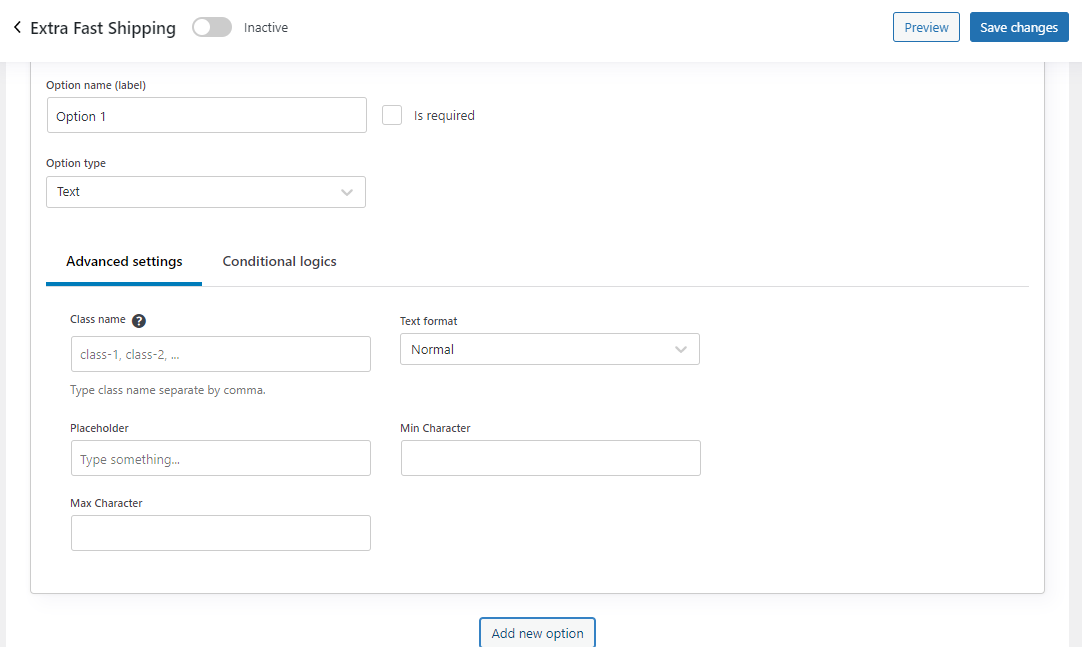Screen dimensions: 1082x647
Task: Click the 'Is required' label text
Action: click(444, 115)
